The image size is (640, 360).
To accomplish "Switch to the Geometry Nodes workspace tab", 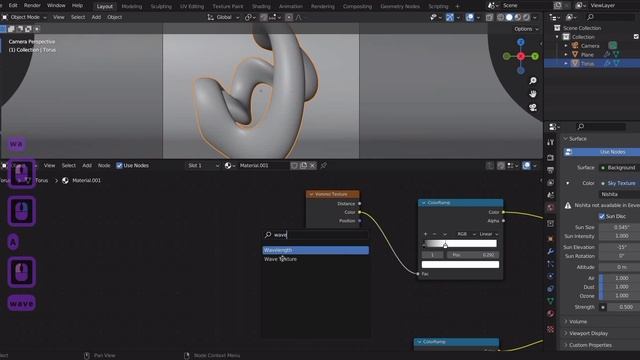I will 400,7.
